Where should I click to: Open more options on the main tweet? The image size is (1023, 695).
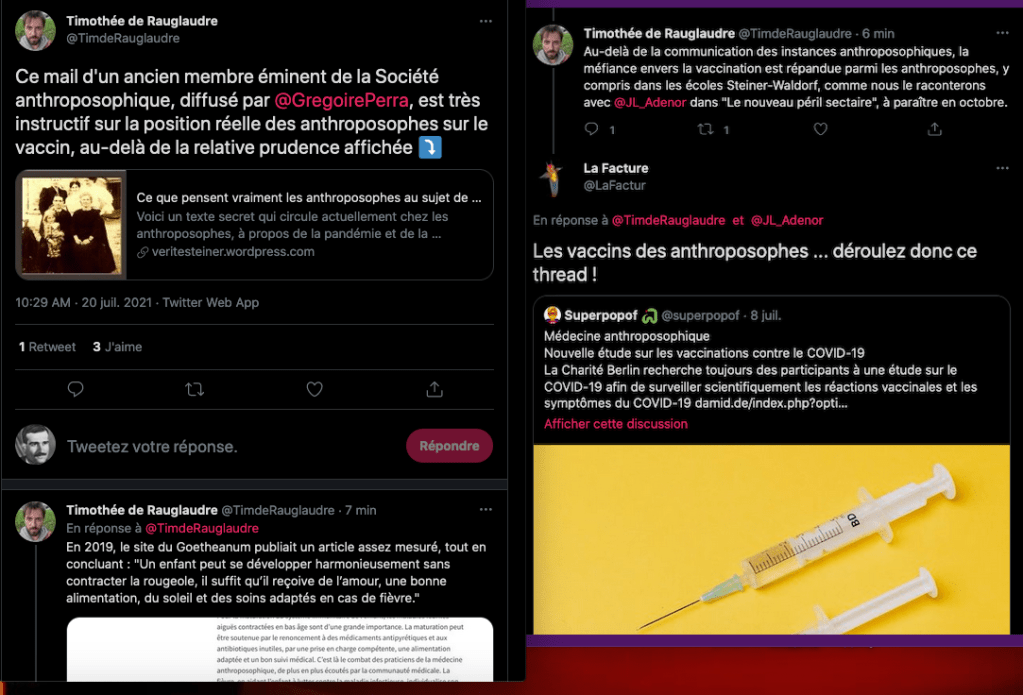[485, 22]
